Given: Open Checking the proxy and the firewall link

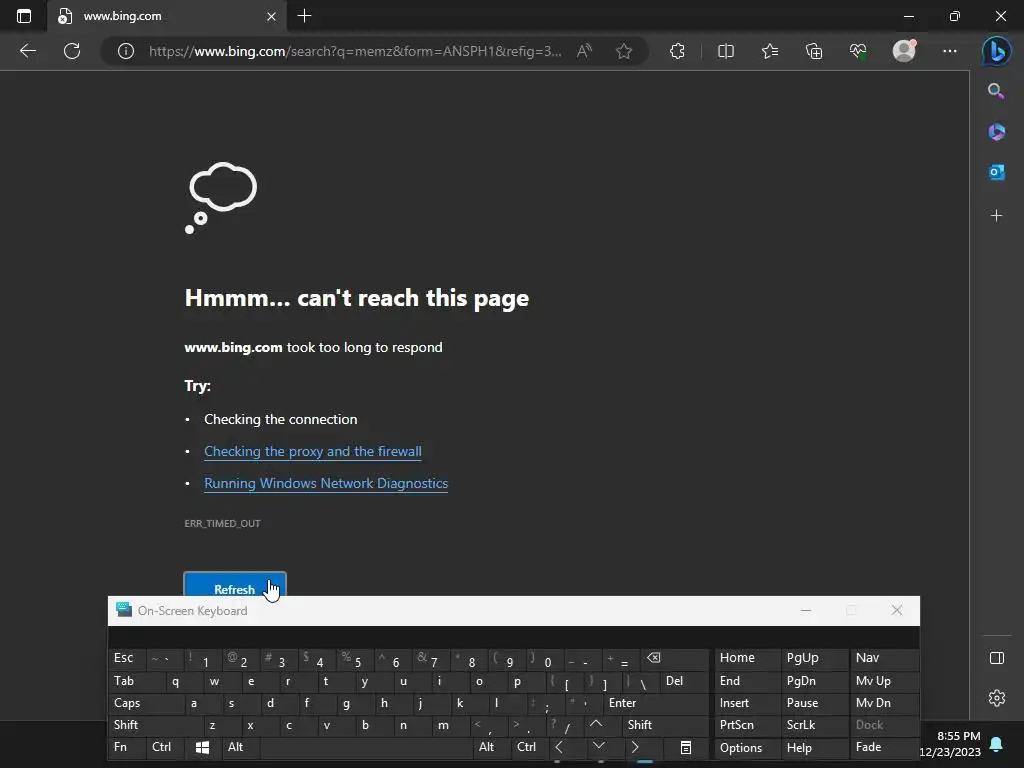Looking at the screenshot, I should 313,451.
